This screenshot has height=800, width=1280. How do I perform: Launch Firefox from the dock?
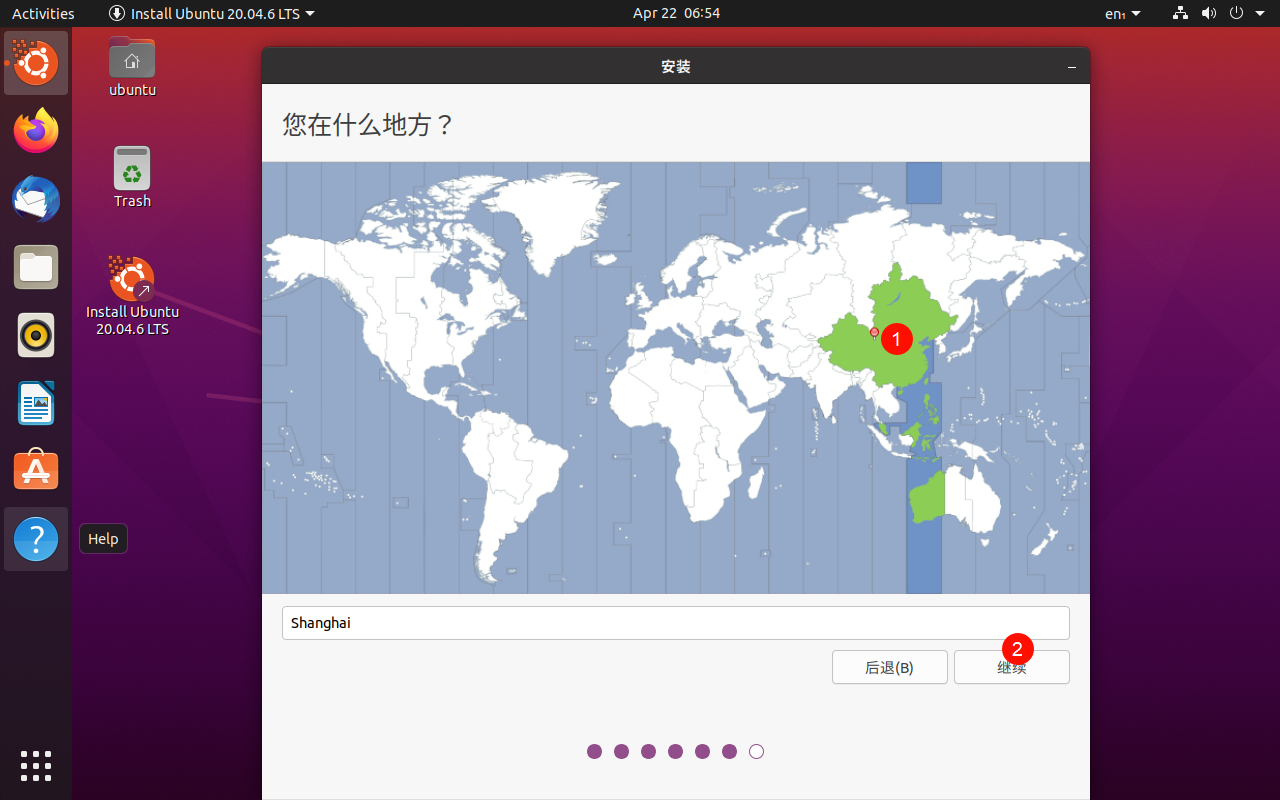click(36, 131)
